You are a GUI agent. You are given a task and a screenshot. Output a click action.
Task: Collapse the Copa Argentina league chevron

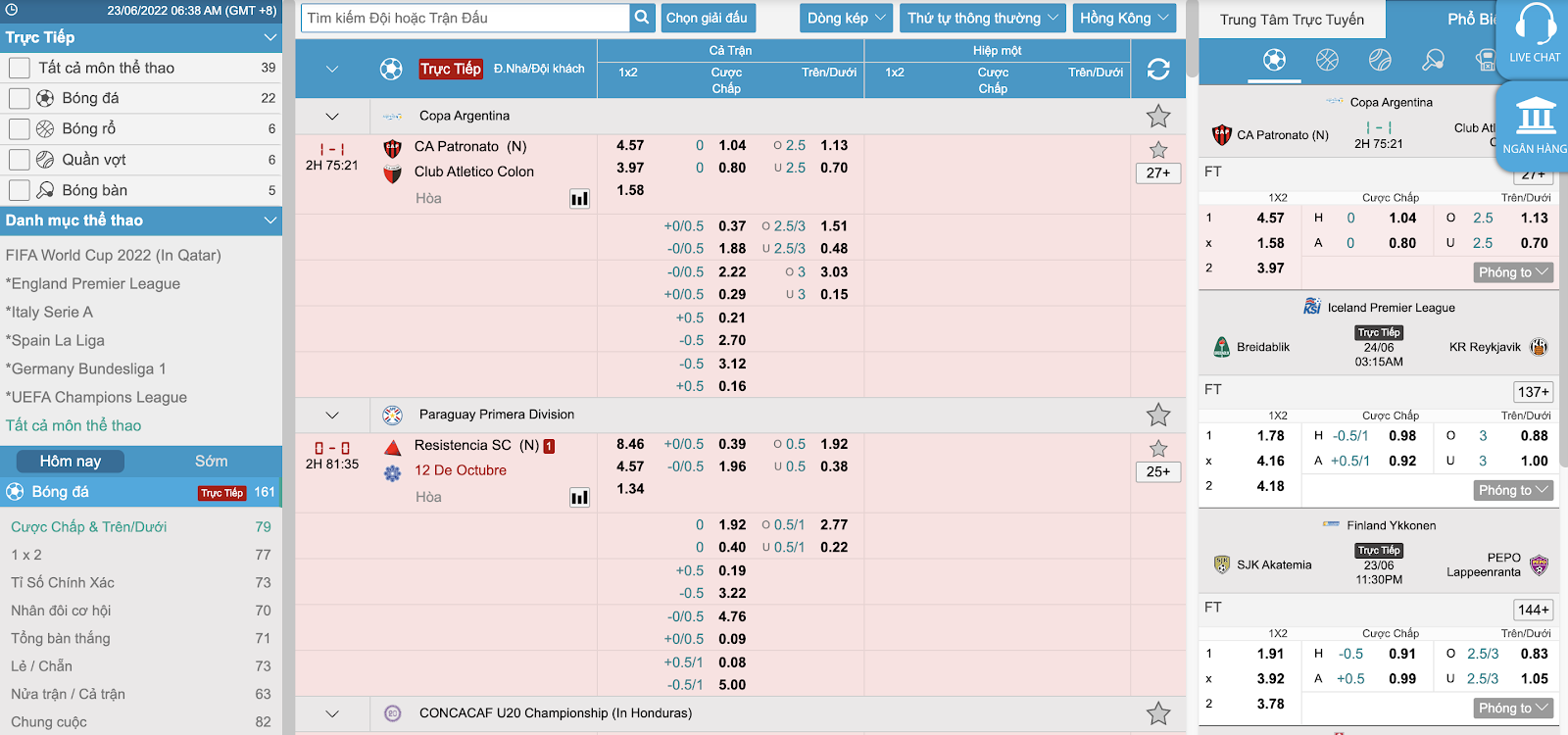(x=332, y=116)
